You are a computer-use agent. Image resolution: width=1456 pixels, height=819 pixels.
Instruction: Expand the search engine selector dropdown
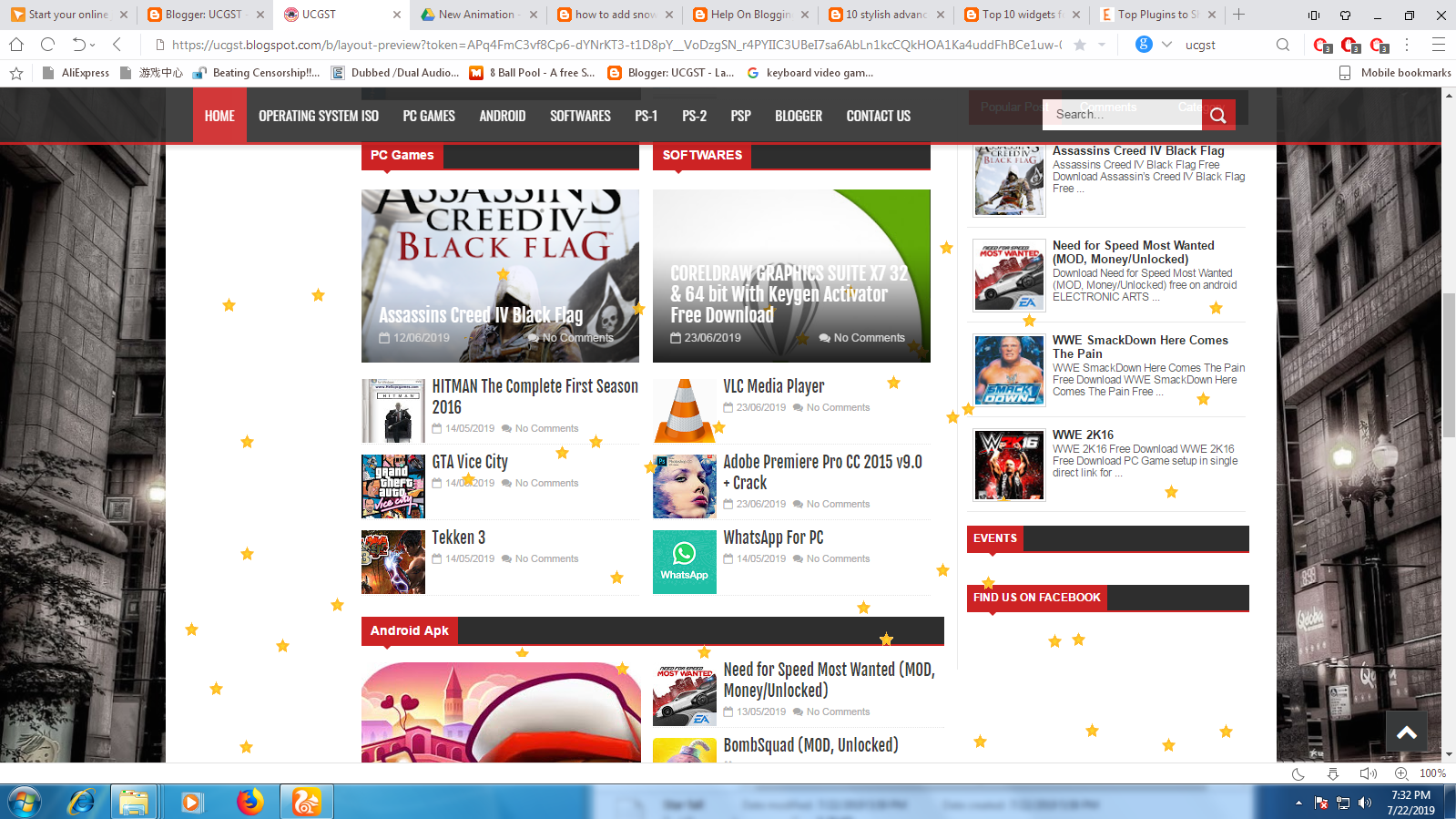[x=1167, y=45]
